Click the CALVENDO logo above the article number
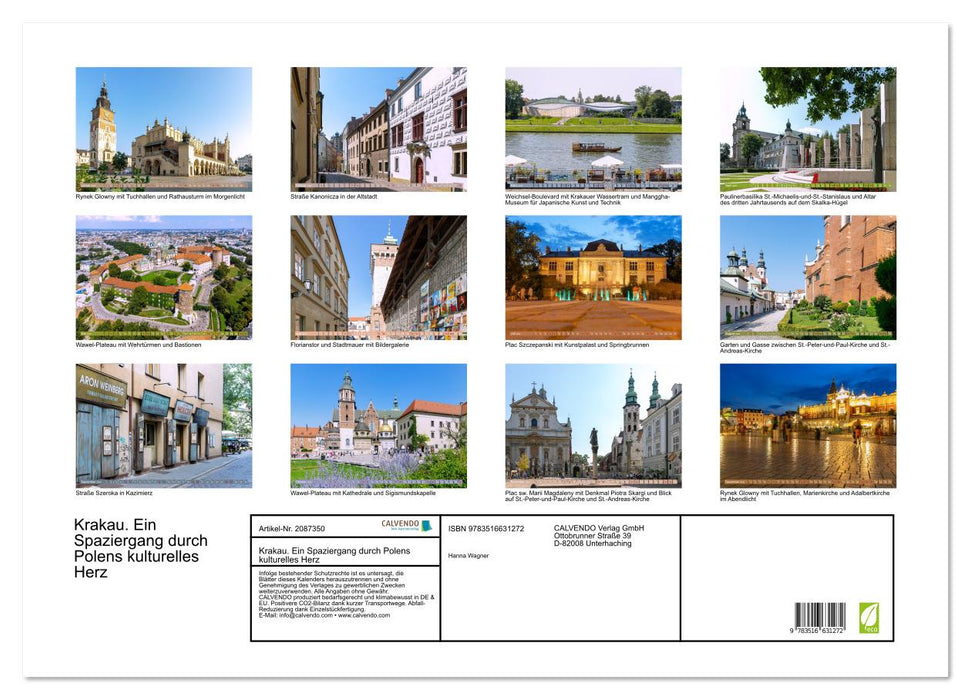The width and height of the screenshot is (971, 700). [402, 524]
